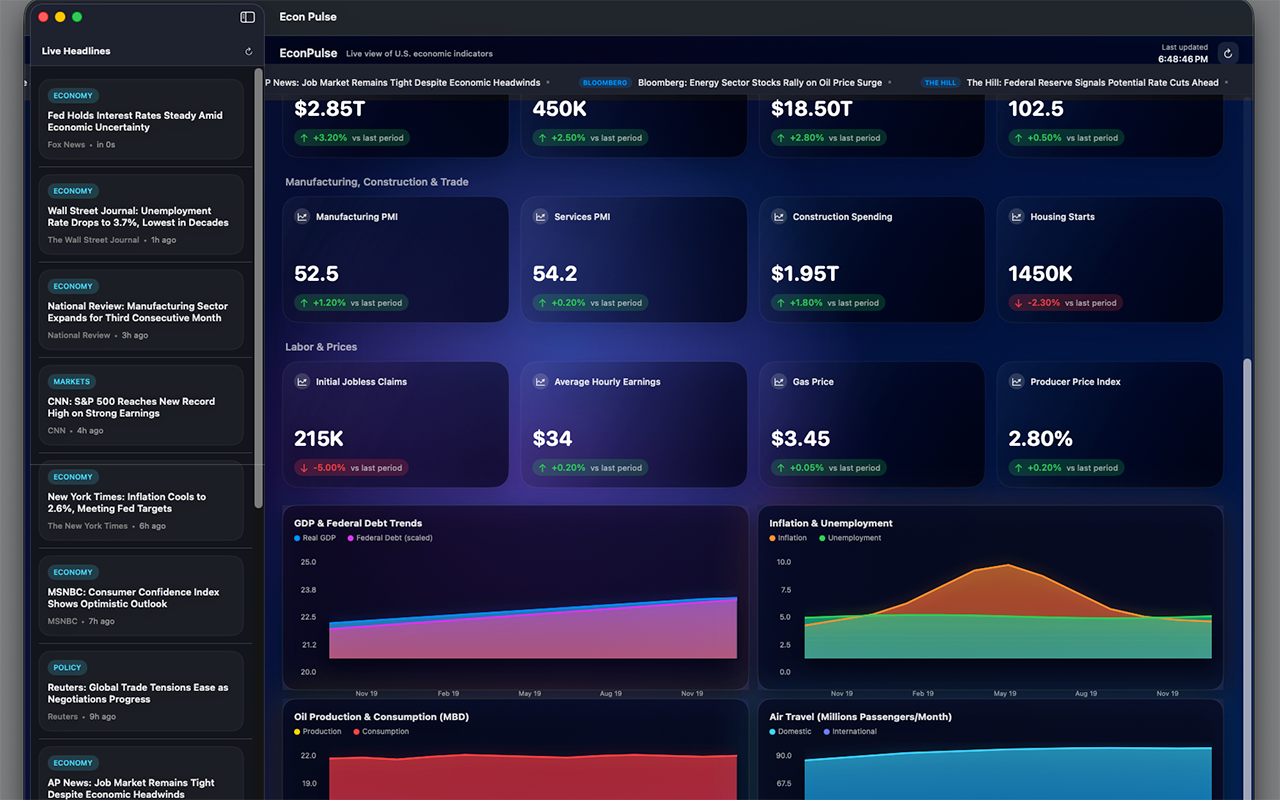Click the Gas Price card icon

click(779, 381)
